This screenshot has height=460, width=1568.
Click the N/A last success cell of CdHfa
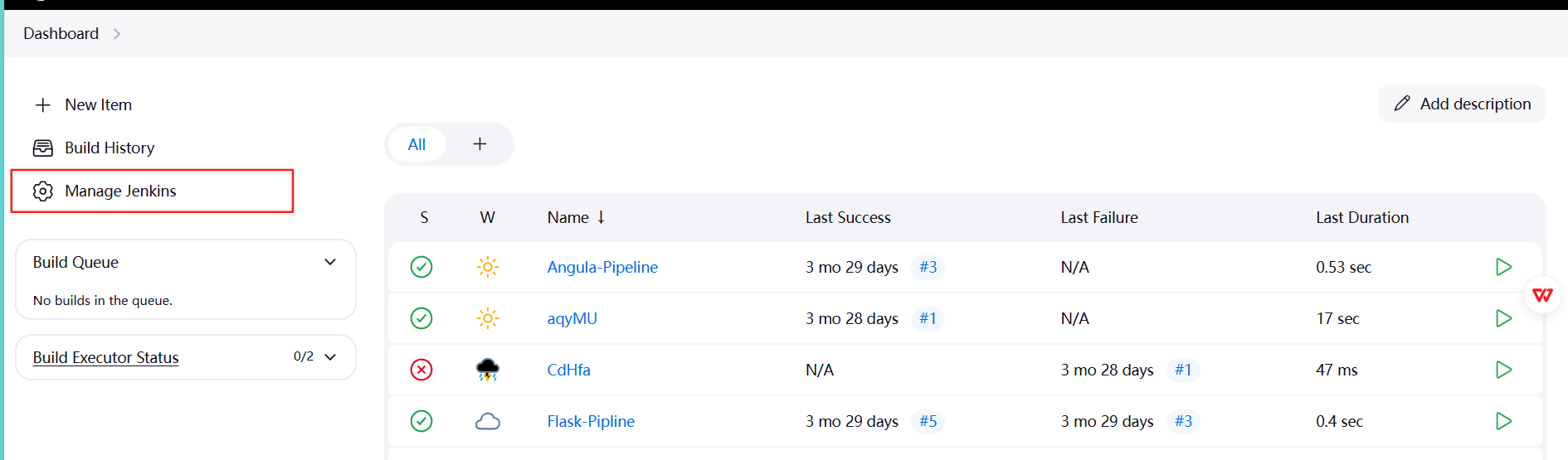click(820, 370)
